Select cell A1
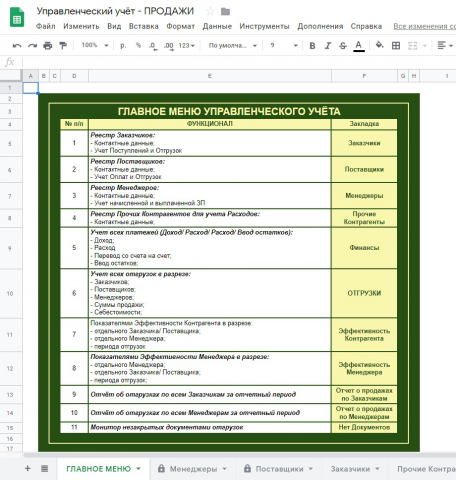 click(30, 88)
